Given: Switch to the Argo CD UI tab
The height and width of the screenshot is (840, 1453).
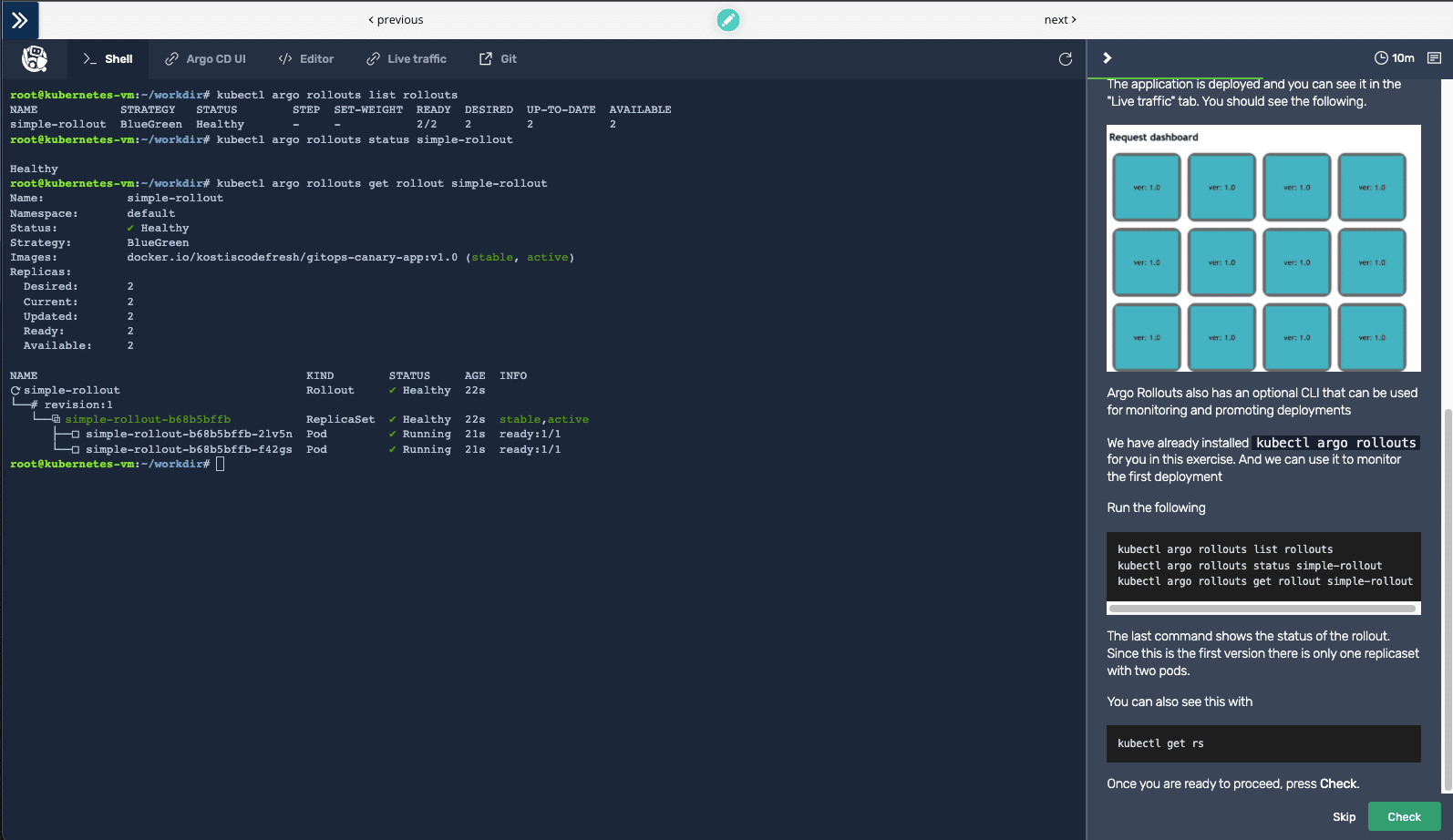Looking at the screenshot, I should (205, 59).
